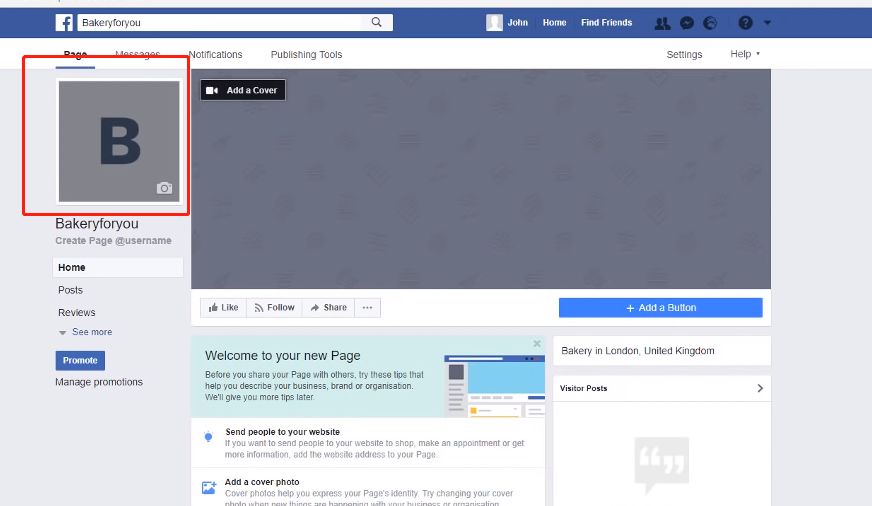Open friend requests icon
The height and width of the screenshot is (506, 872).
pos(662,23)
